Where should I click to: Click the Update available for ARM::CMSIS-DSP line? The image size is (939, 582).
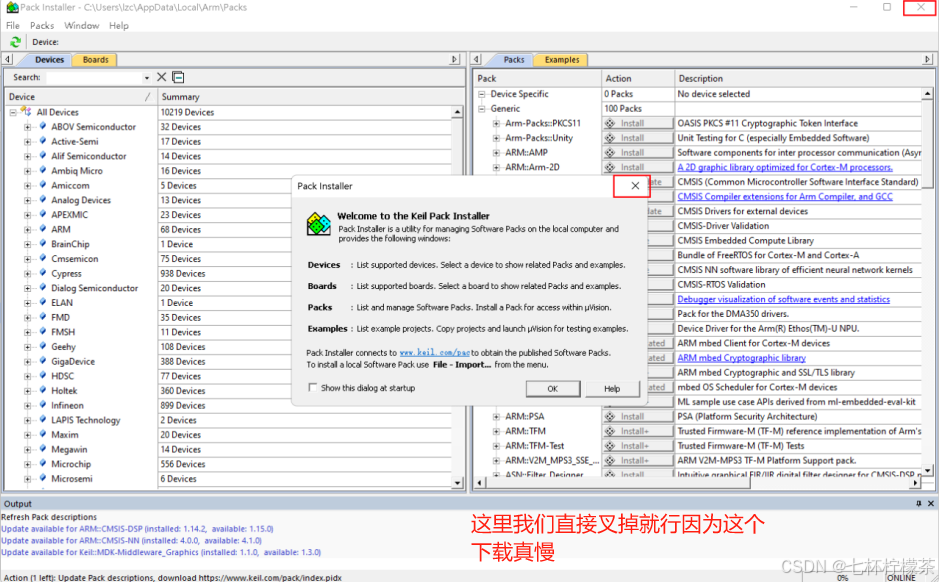point(137,529)
